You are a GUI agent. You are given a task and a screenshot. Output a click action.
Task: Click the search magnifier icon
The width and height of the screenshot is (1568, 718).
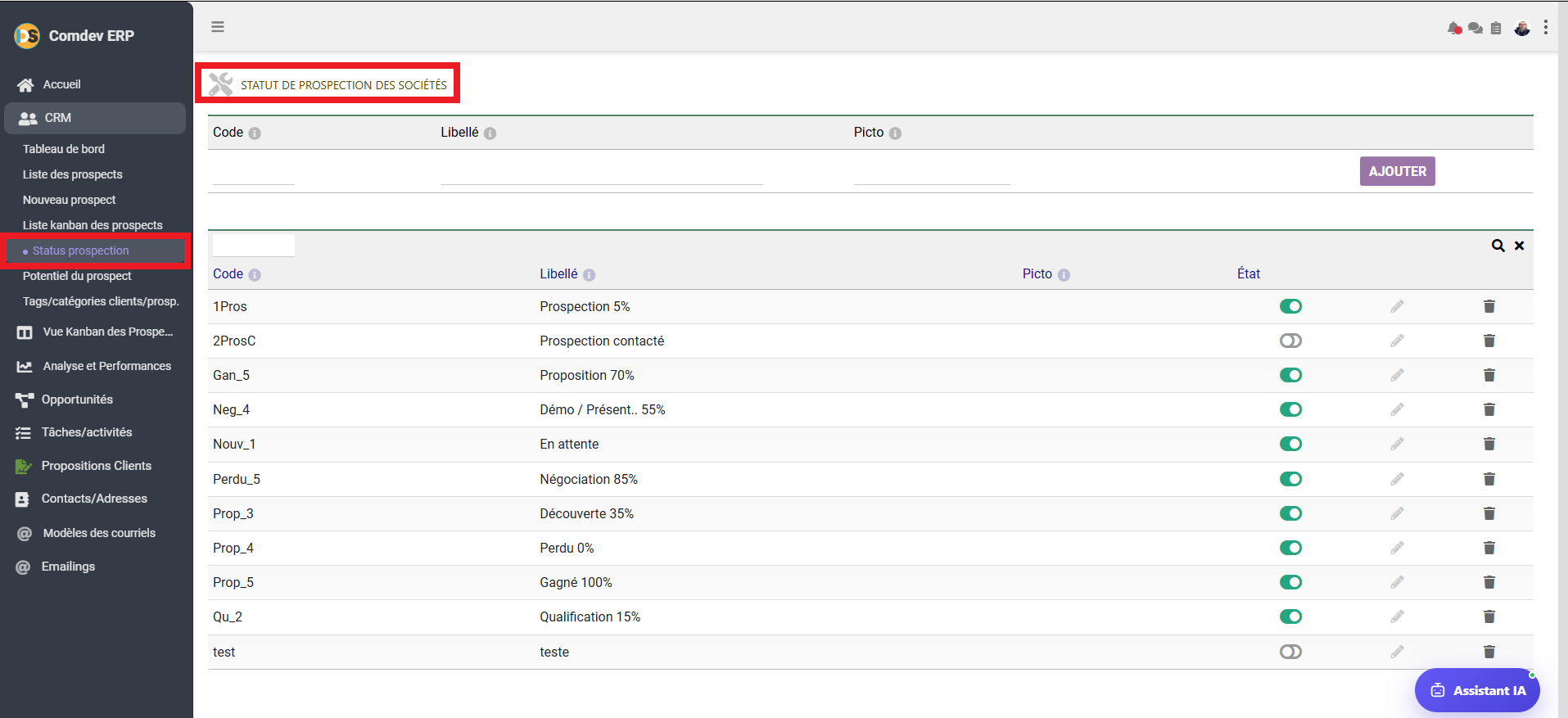click(1498, 246)
